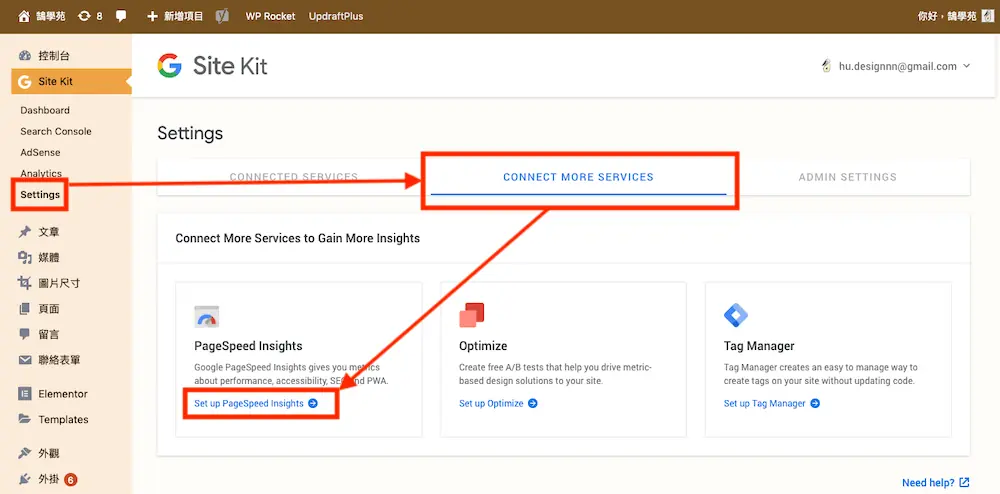1000x494 pixels.
Task: Click the Google logo in Site Kit header
Action: tap(170, 66)
